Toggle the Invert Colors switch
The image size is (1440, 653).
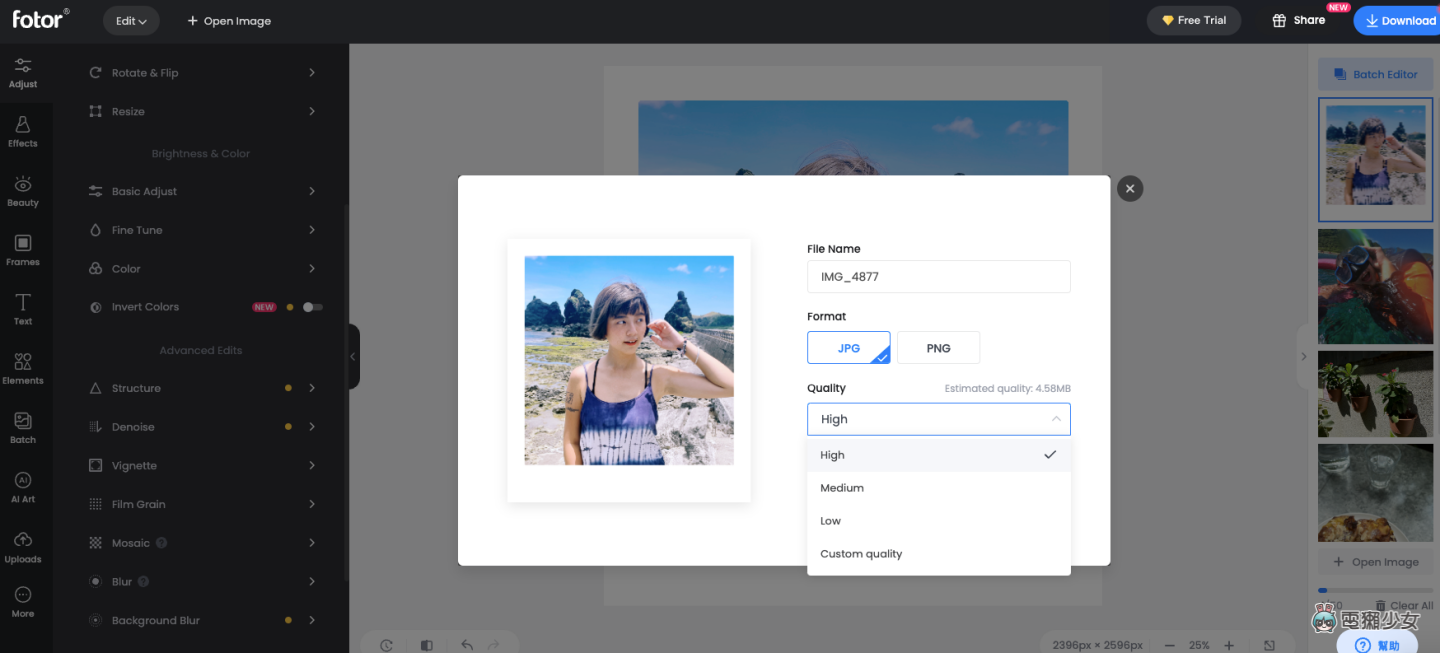pos(313,307)
